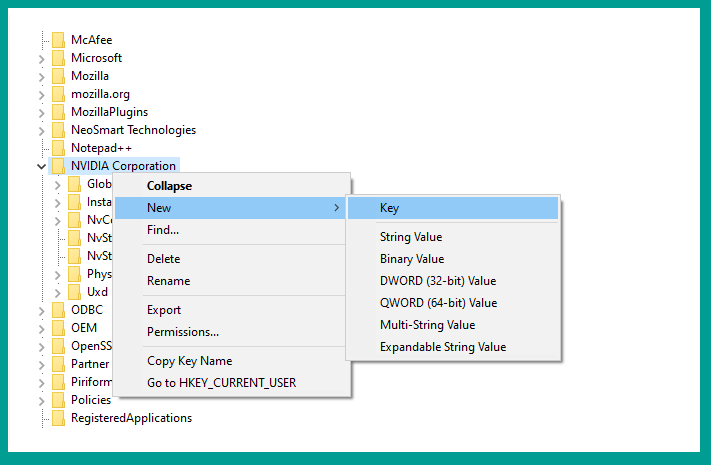The height and width of the screenshot is (465, 711).
Task: Choose Export from the context menu
Action: (164, 310)
